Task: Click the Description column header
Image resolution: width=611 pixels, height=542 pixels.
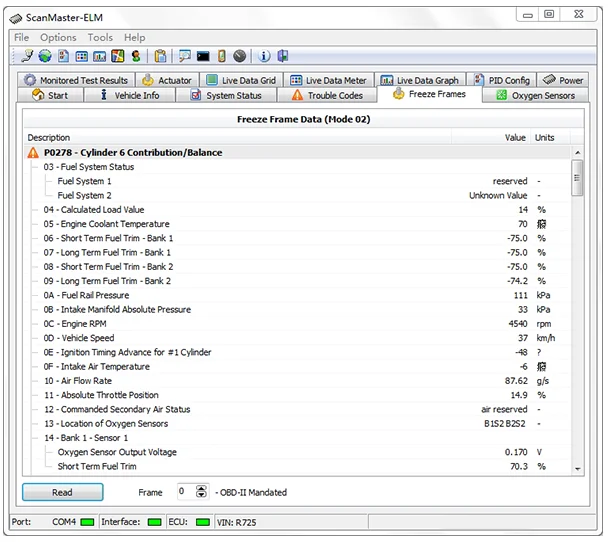Action: [237, 138]
